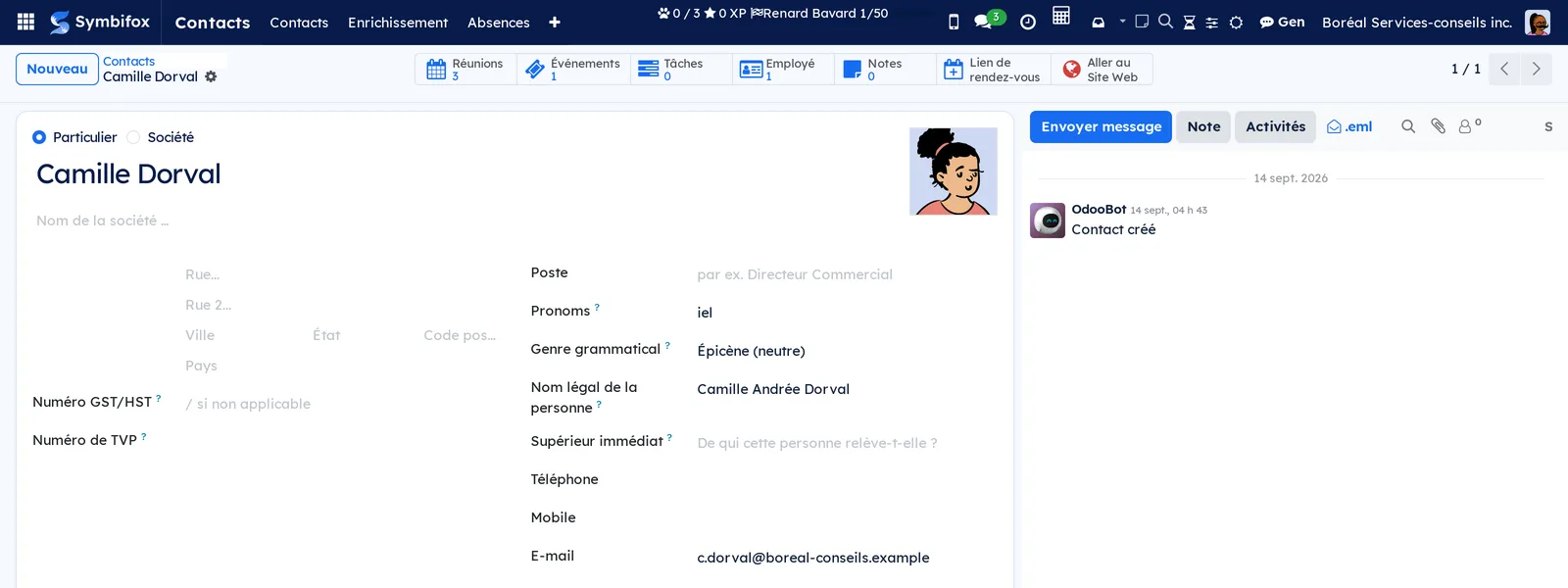Open conversations icon with badge 3
The height and width of the screenshot is (588, 1568).
click(x=988, y=20)
